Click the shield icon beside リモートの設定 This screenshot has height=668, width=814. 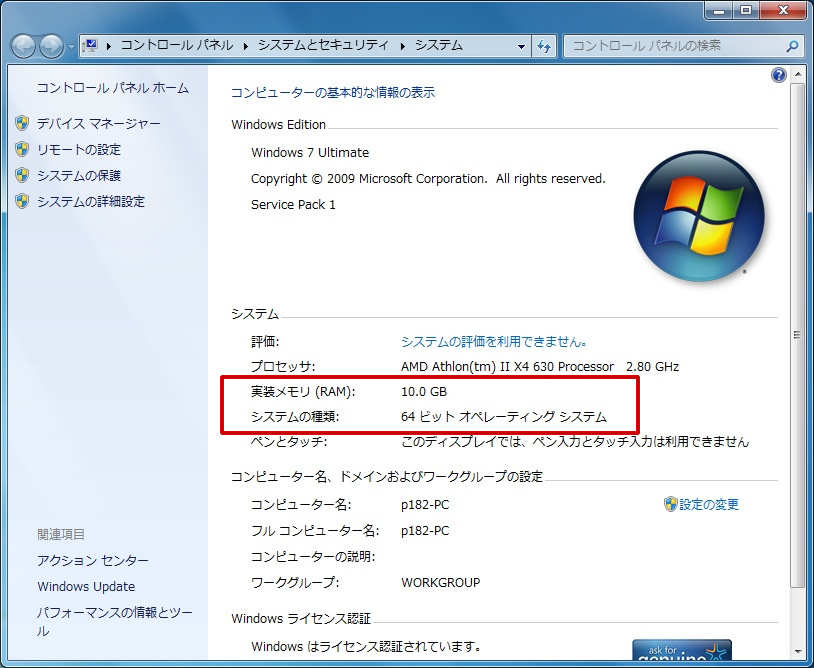[x=22, y=149]
